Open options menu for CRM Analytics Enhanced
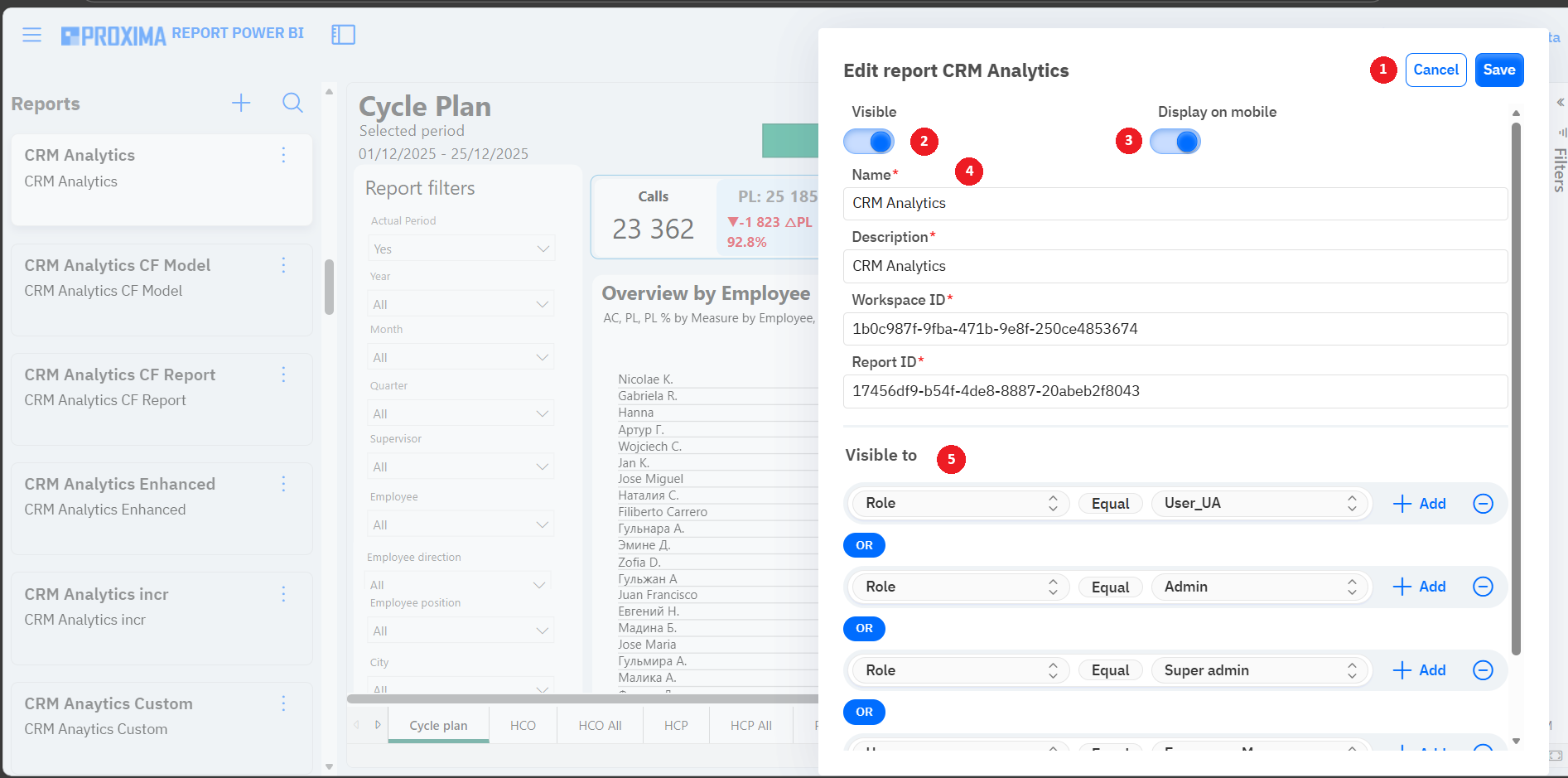This screenshot has width=1568, height=778. (x=283, y=484)
